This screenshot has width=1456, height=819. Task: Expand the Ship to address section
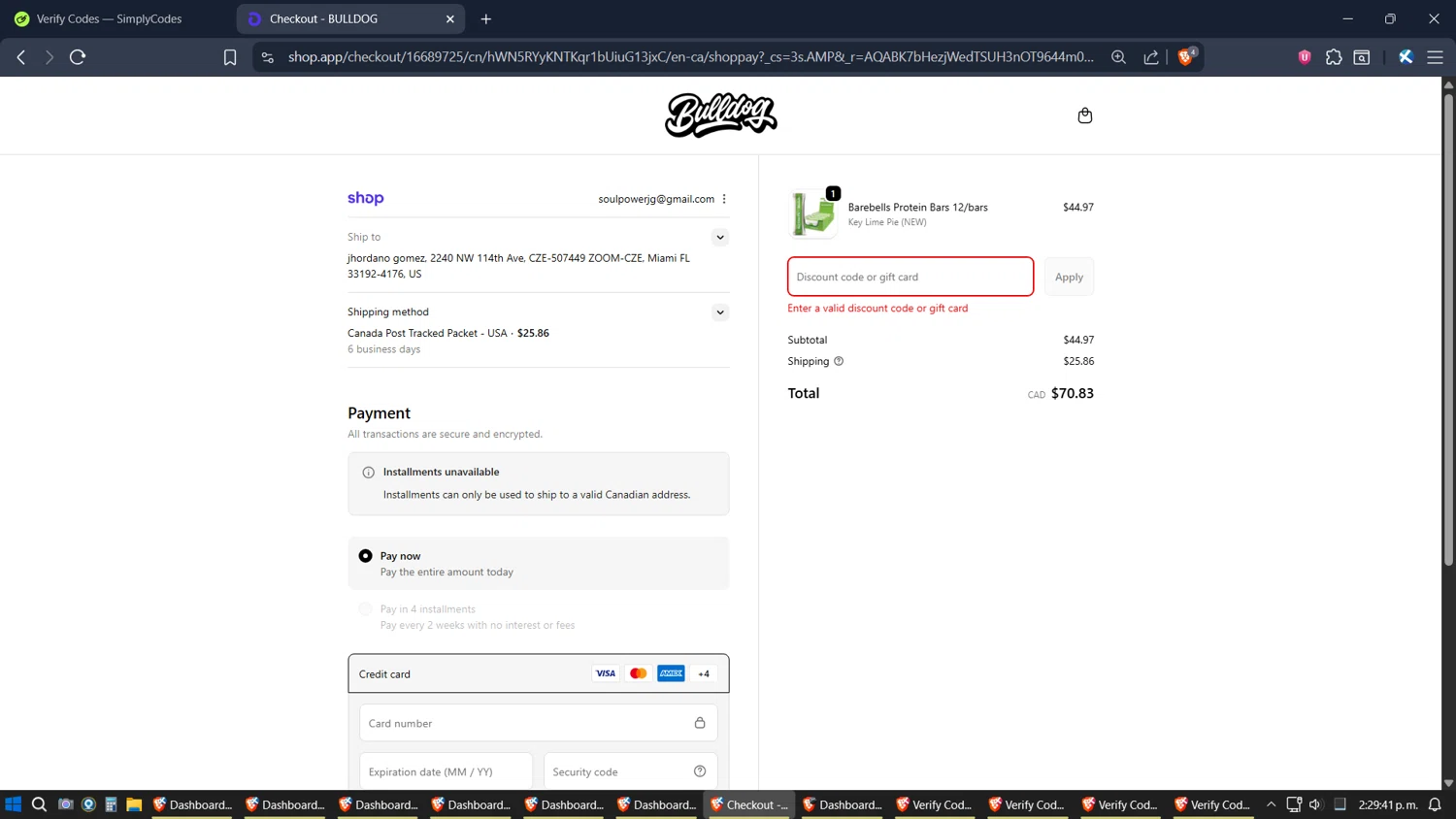click(719, 238)
